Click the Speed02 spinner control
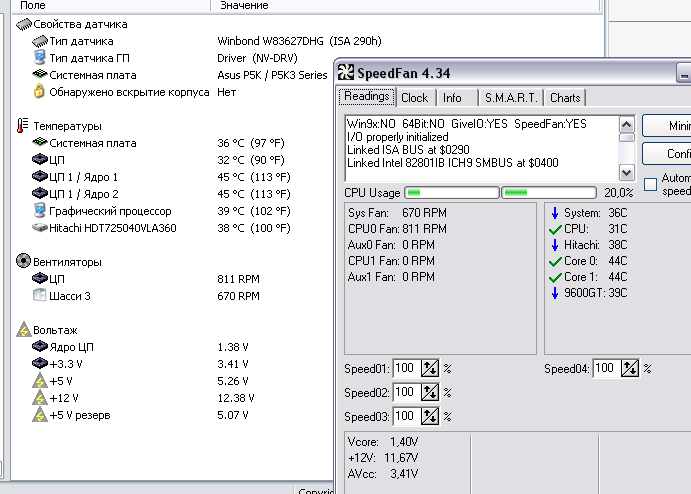The width and height of the screenshot is (691, 494). [x=430, y=392]
